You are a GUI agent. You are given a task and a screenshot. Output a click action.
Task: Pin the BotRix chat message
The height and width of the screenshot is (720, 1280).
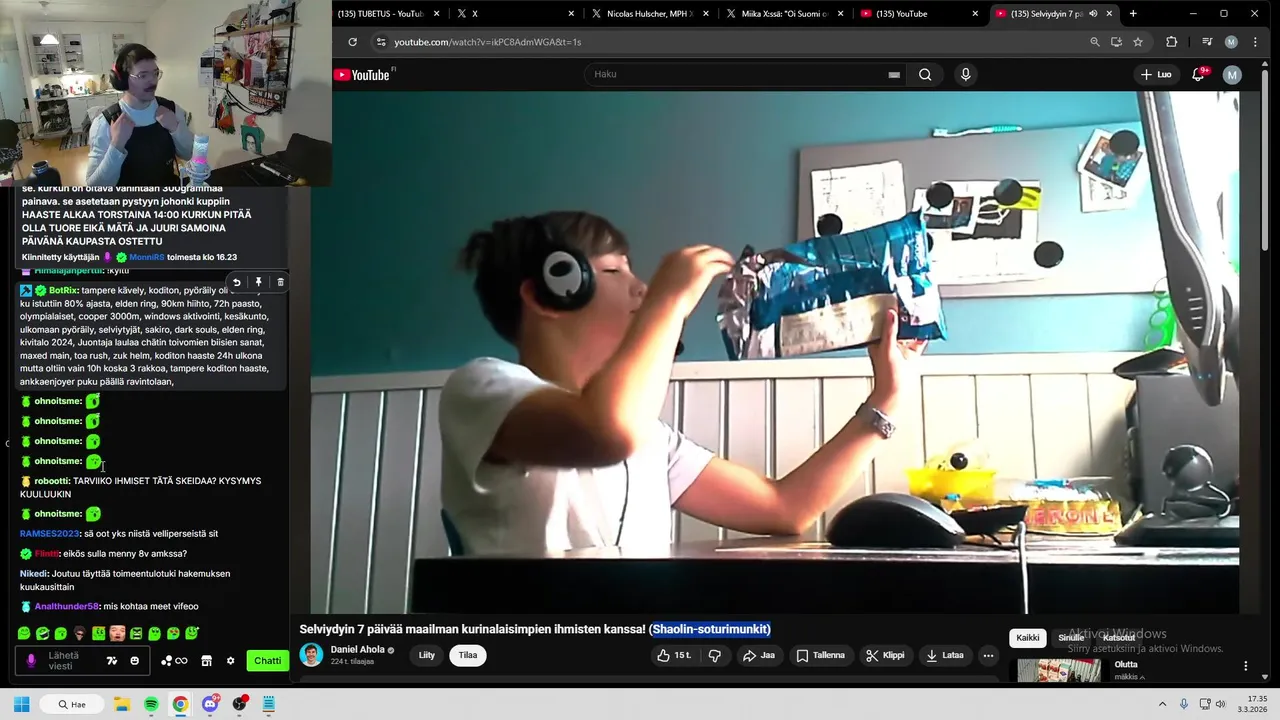(x=258, y=282)
